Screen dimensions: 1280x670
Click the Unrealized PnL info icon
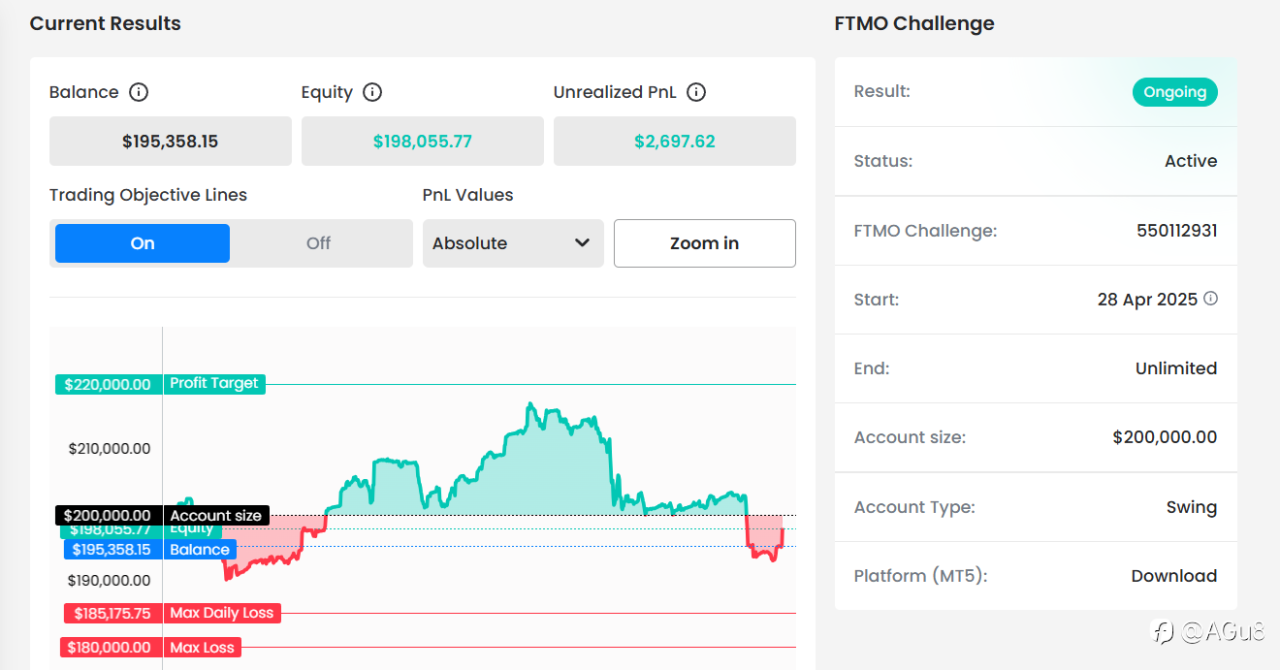point(697,92)
